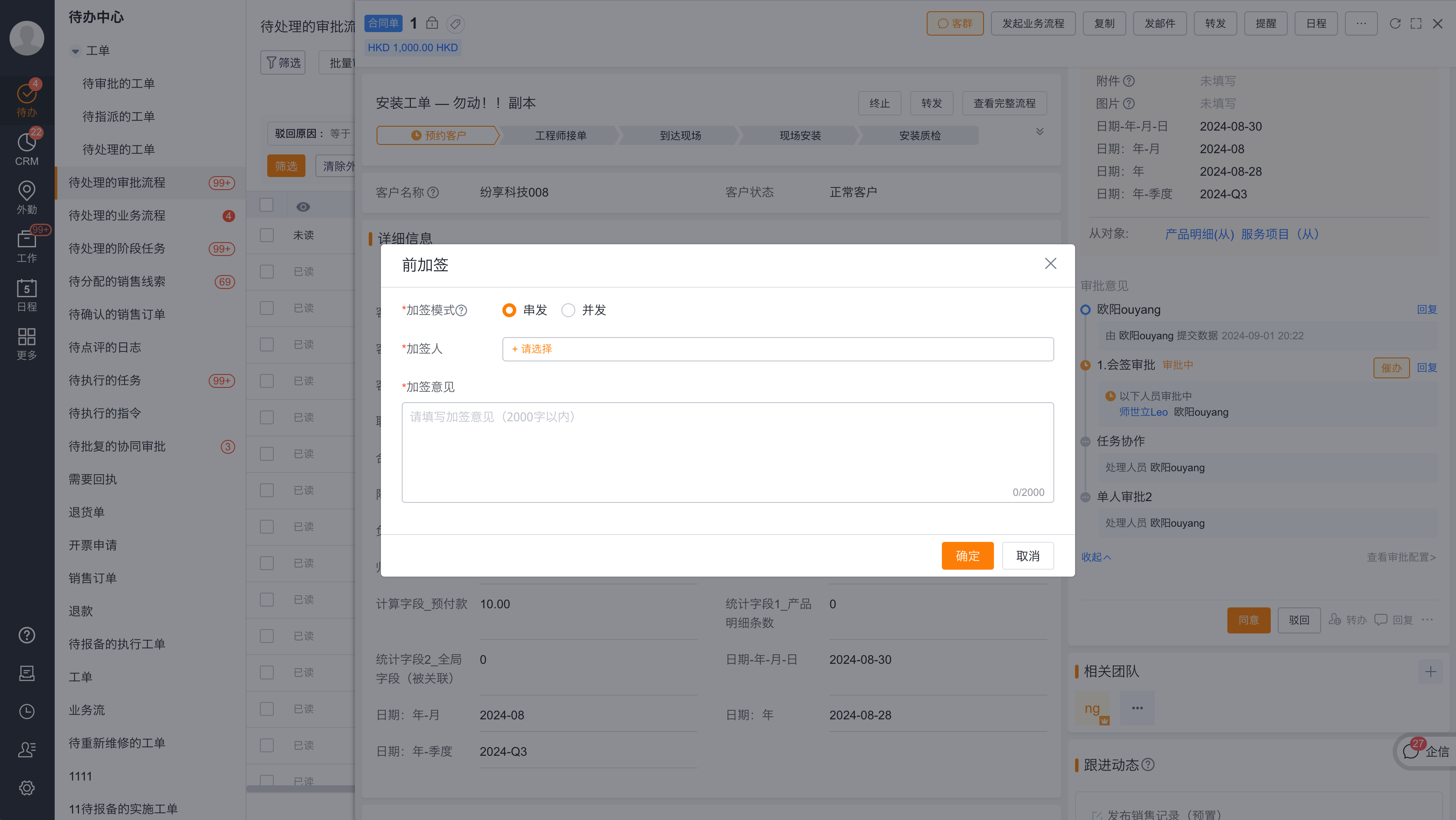Select the 并发 radio option
The height and width of the screenshot is (820, 1456).
coord(568,310)
